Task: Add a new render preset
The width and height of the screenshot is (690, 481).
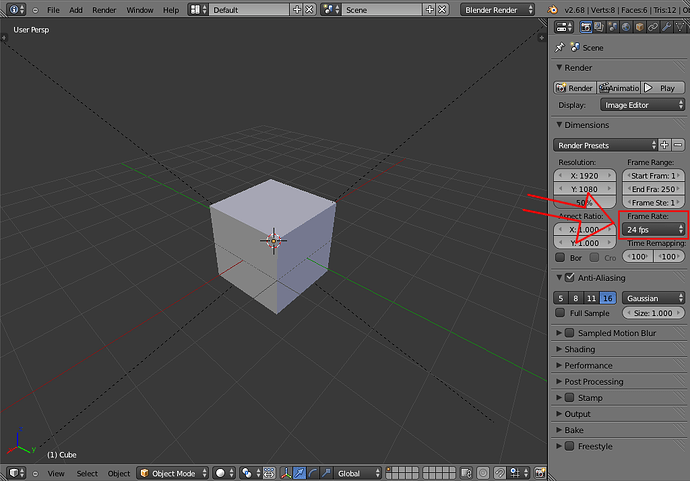Action: 664,145
